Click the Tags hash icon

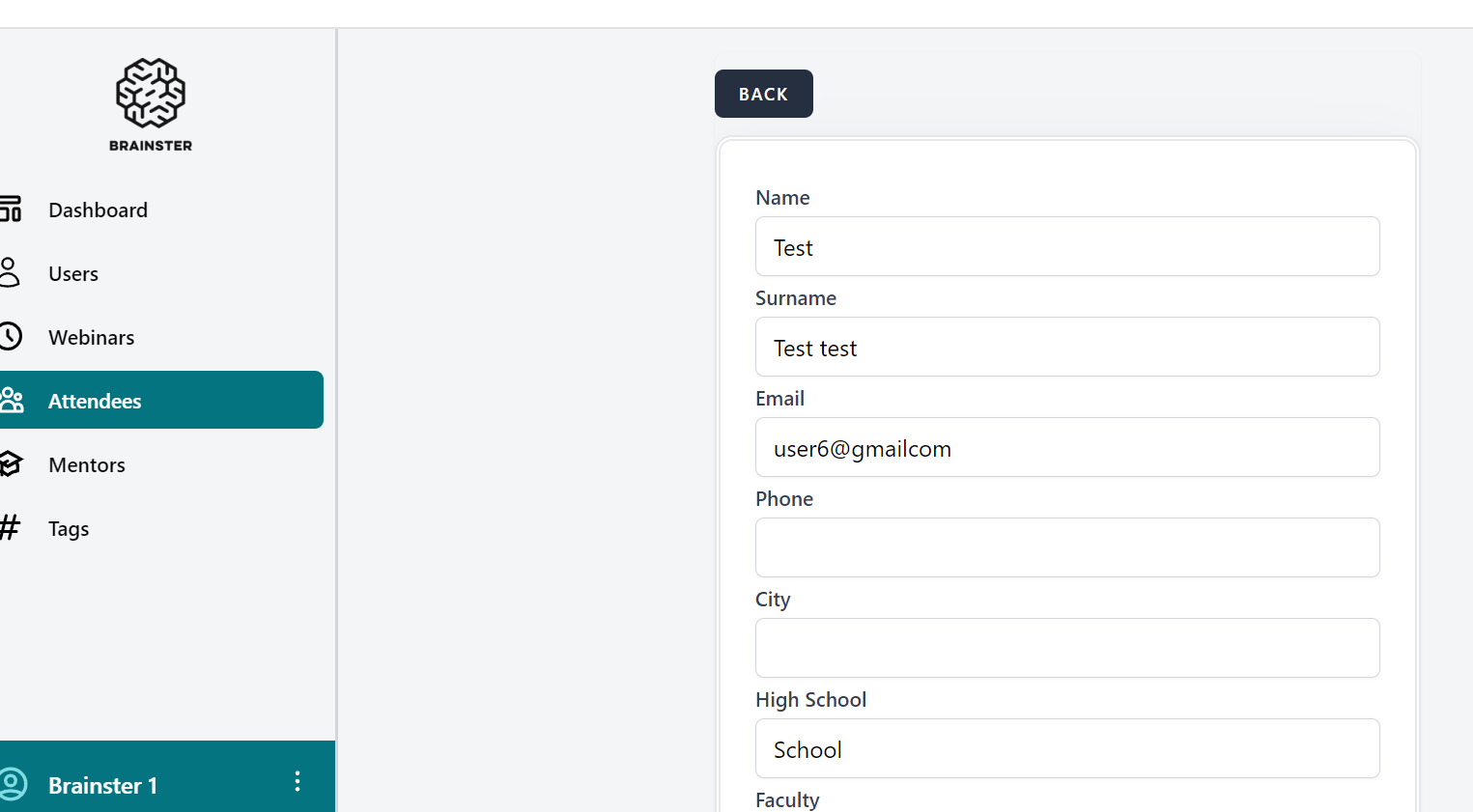(10, 527)
